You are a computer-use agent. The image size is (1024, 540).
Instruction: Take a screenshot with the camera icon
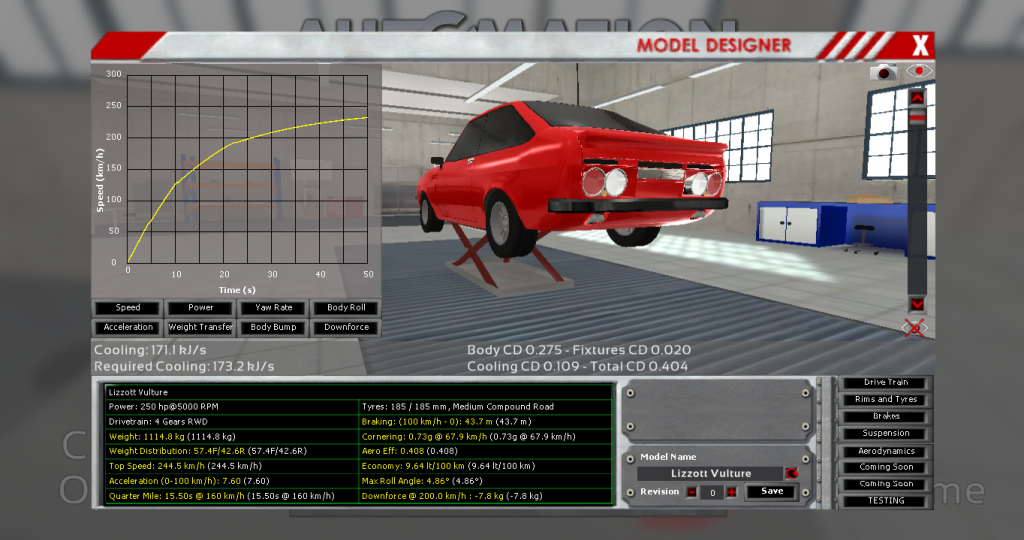click(x=884, y=72)
